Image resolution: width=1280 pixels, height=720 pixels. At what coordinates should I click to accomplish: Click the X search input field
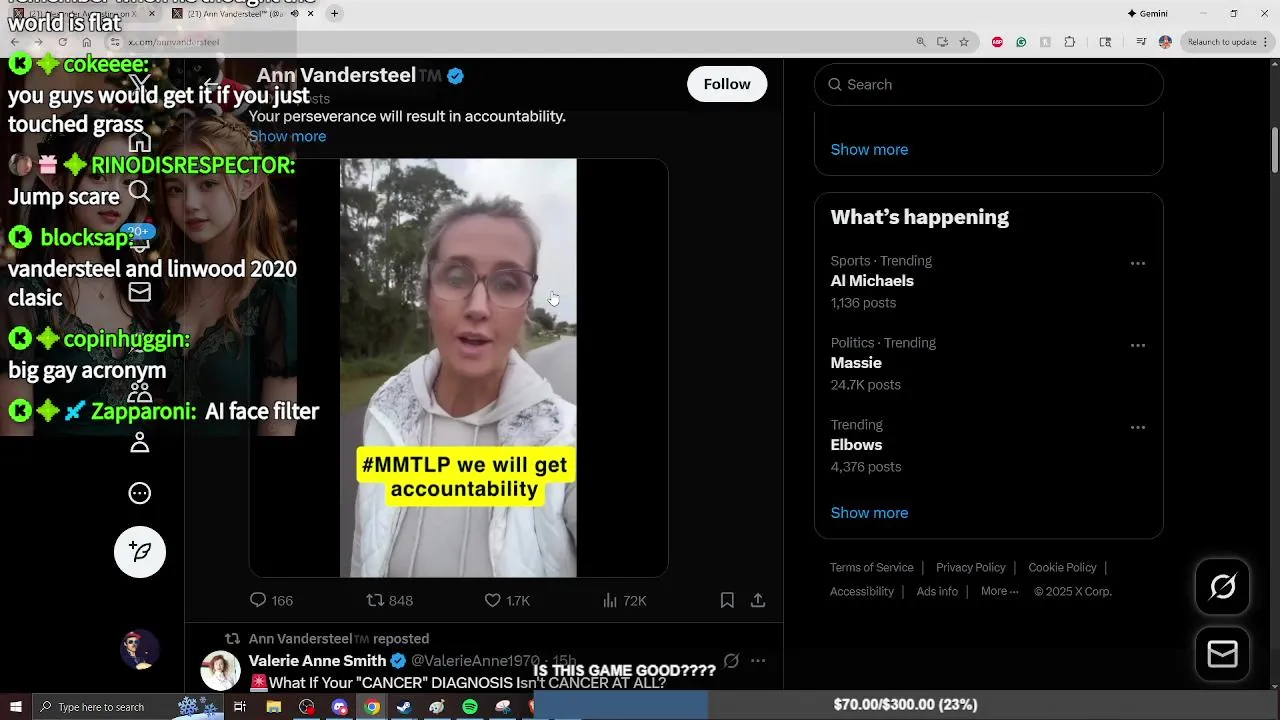(x=988, y=84)
